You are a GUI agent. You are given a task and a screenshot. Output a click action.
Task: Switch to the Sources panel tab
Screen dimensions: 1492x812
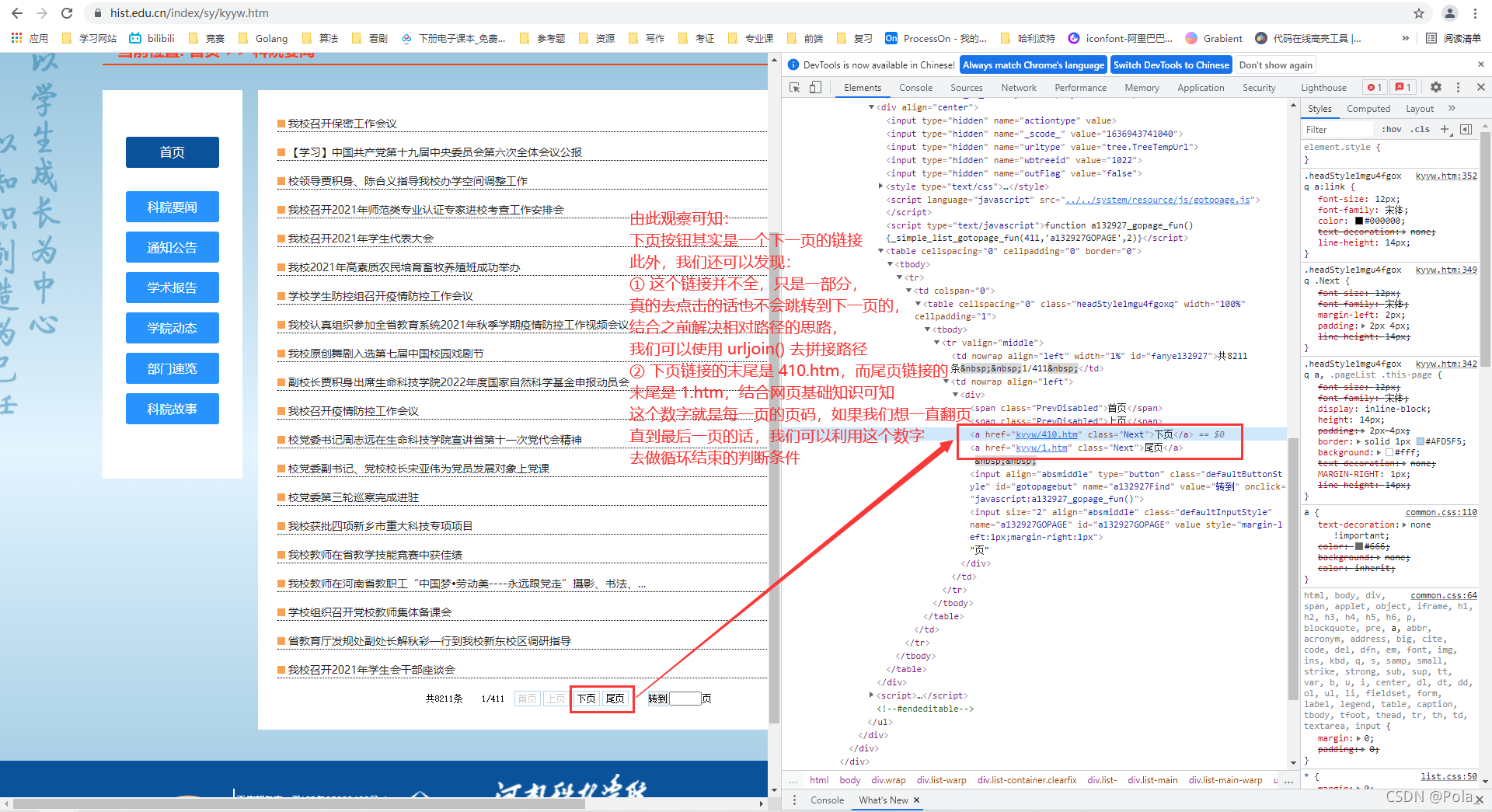966,88
